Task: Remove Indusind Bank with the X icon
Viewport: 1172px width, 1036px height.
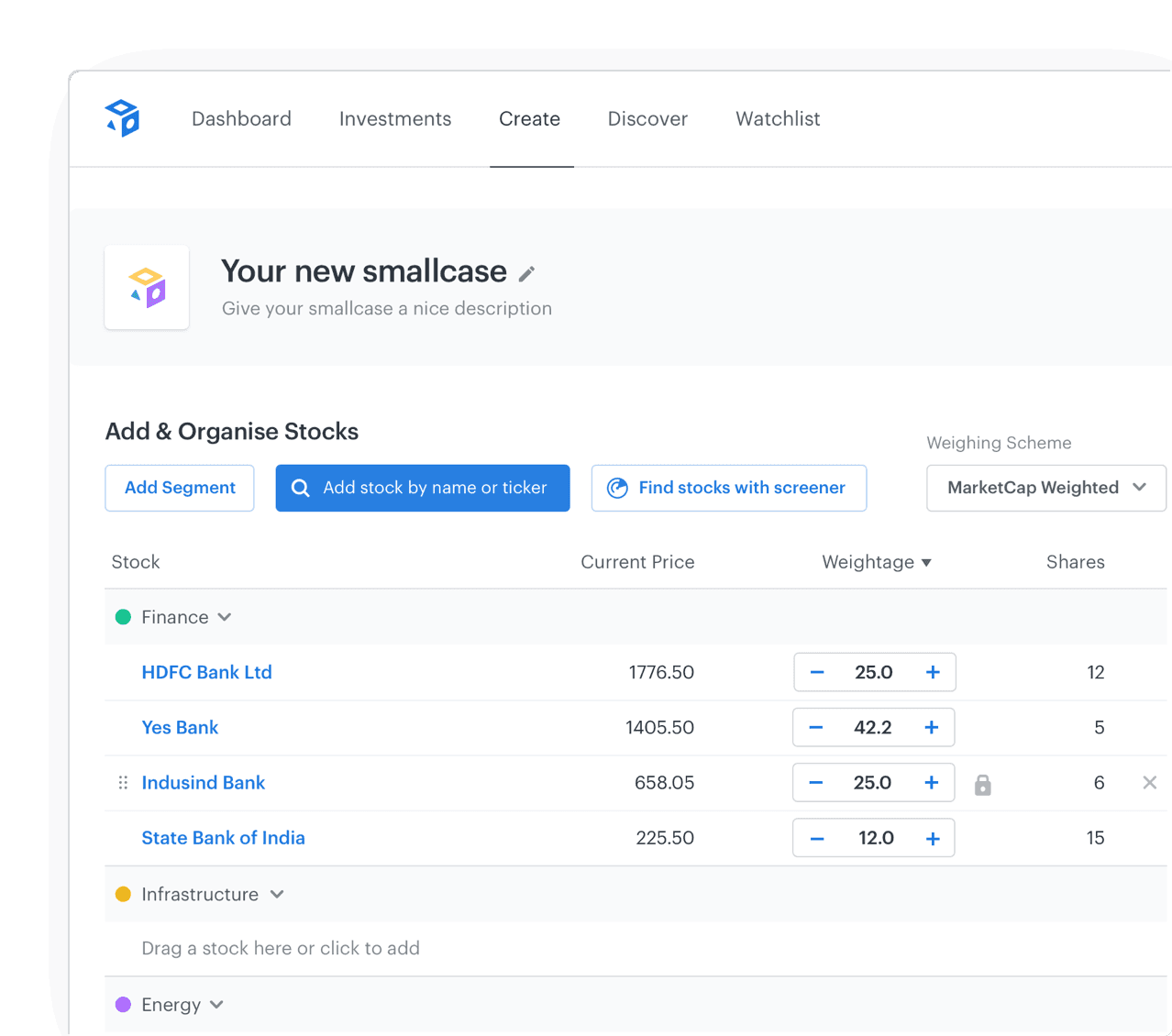Action: (1149, 782)
